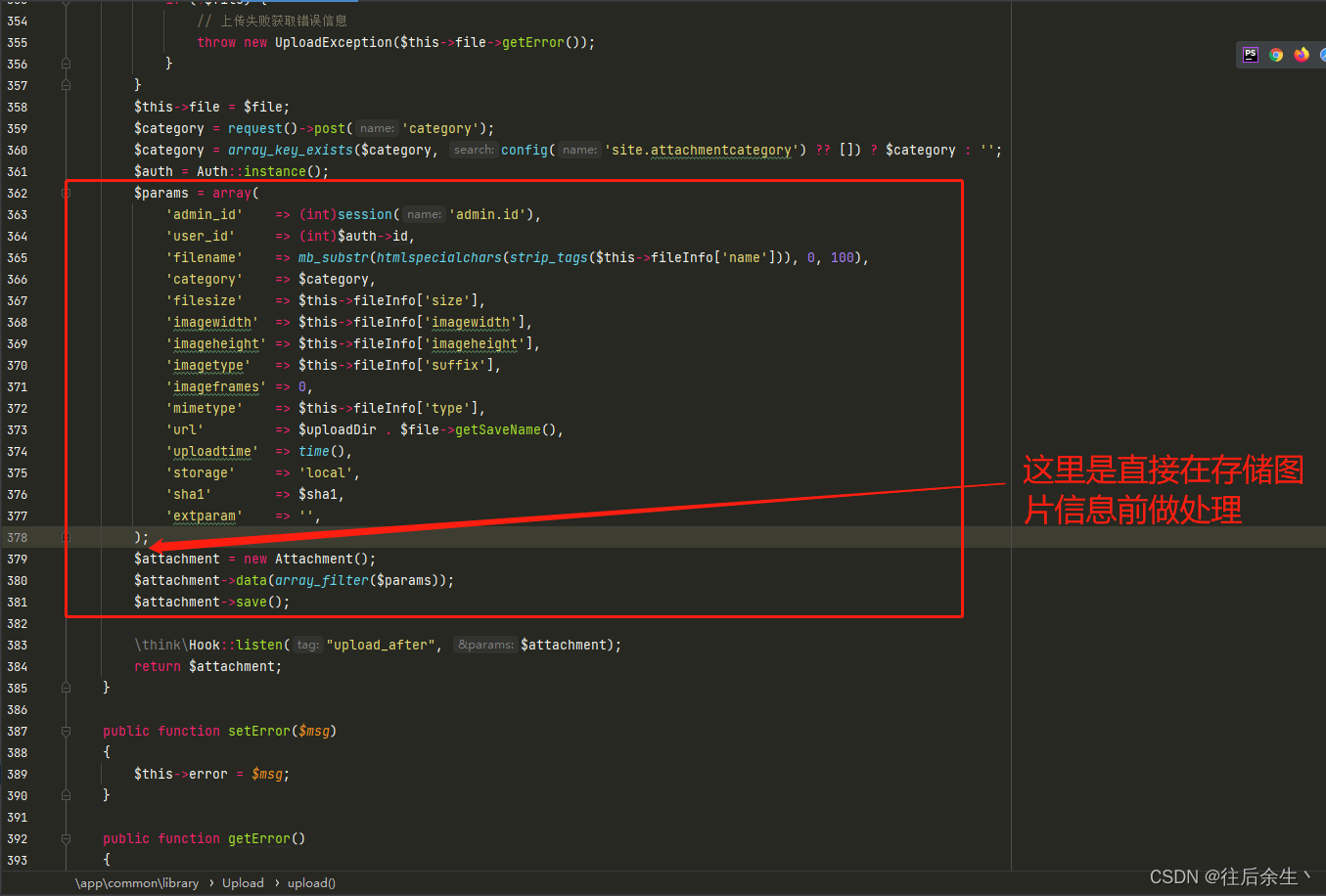Screen dimensions: 1326x896
Task: Open file in Chrome browser icon
Action: click(1276, 55)
